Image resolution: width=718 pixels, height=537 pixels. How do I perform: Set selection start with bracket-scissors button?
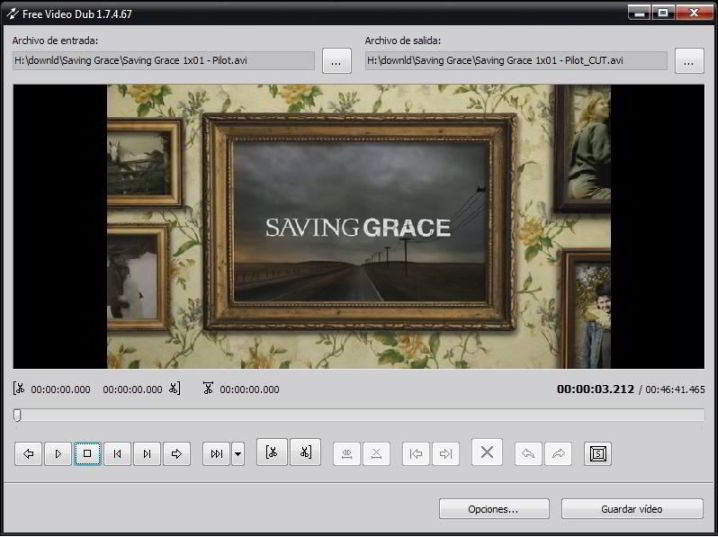(x=272, y=452)
